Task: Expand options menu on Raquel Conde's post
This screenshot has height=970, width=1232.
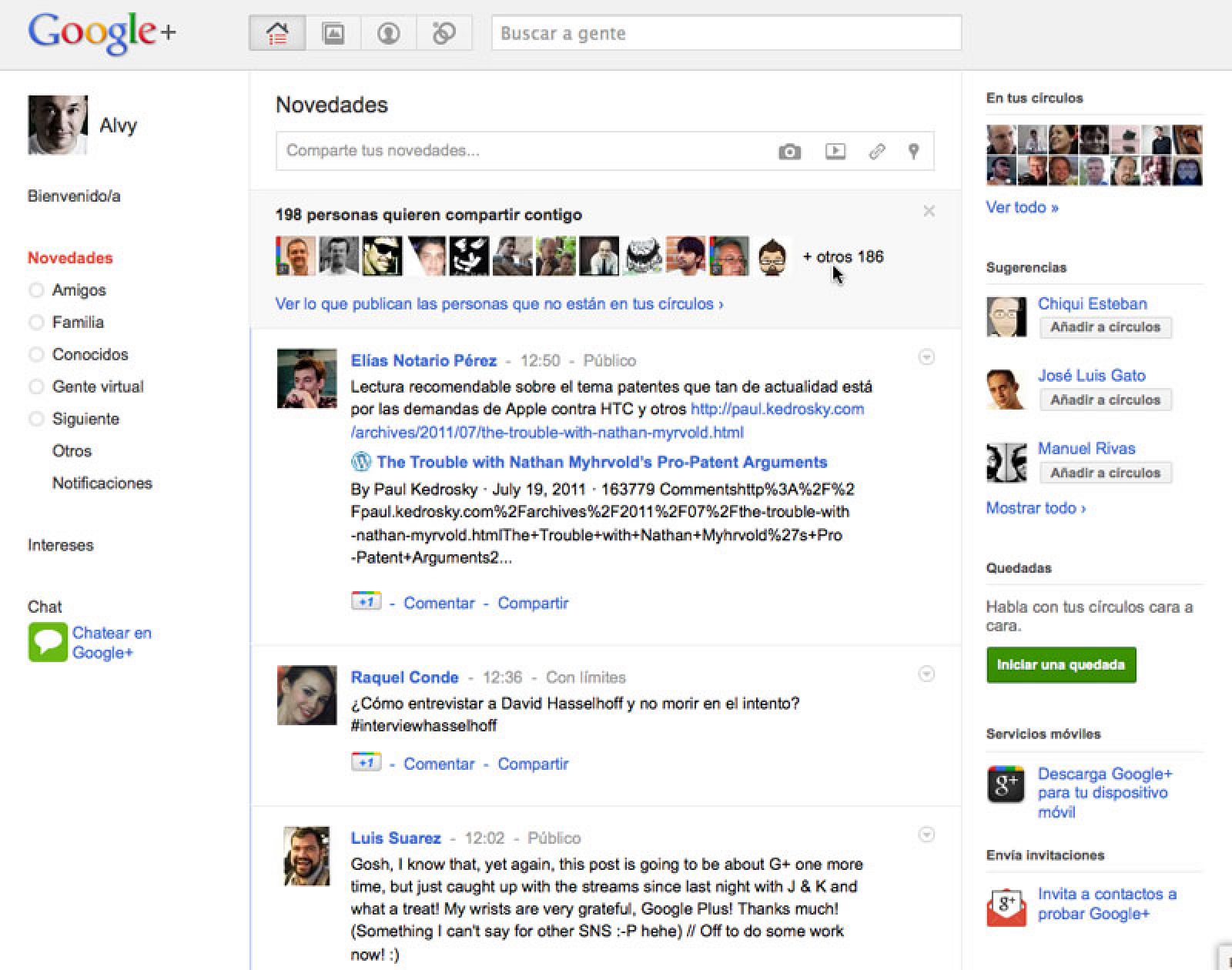Action: [926, 674]
